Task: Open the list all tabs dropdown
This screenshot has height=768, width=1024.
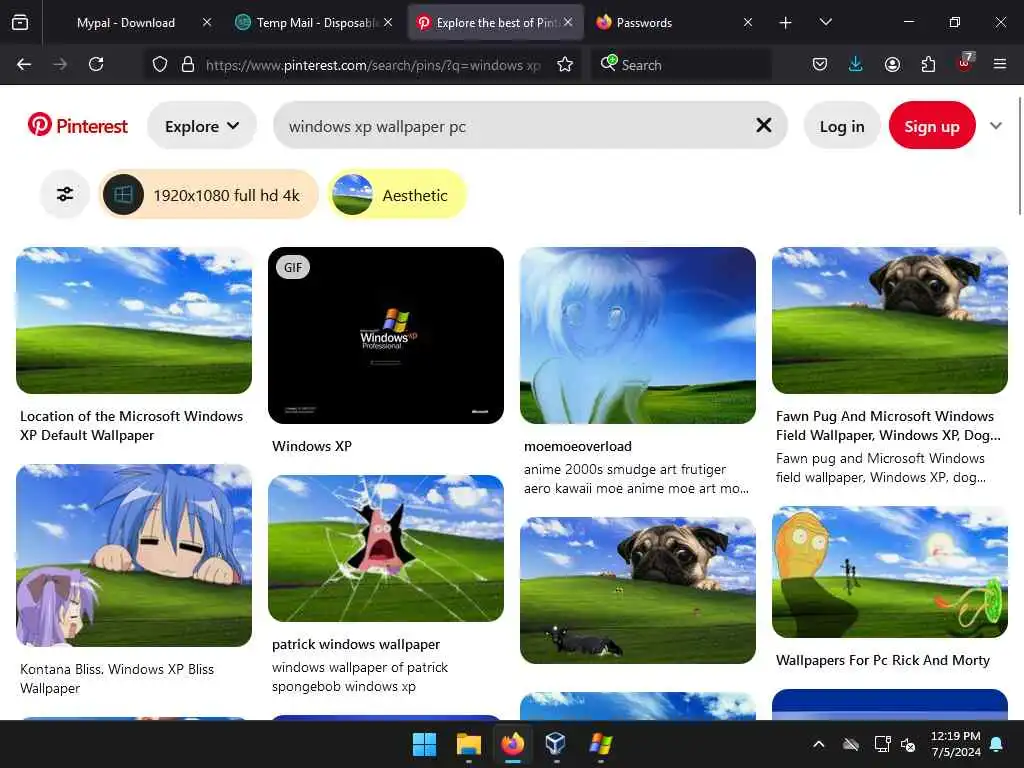Action: pos(825,22)
